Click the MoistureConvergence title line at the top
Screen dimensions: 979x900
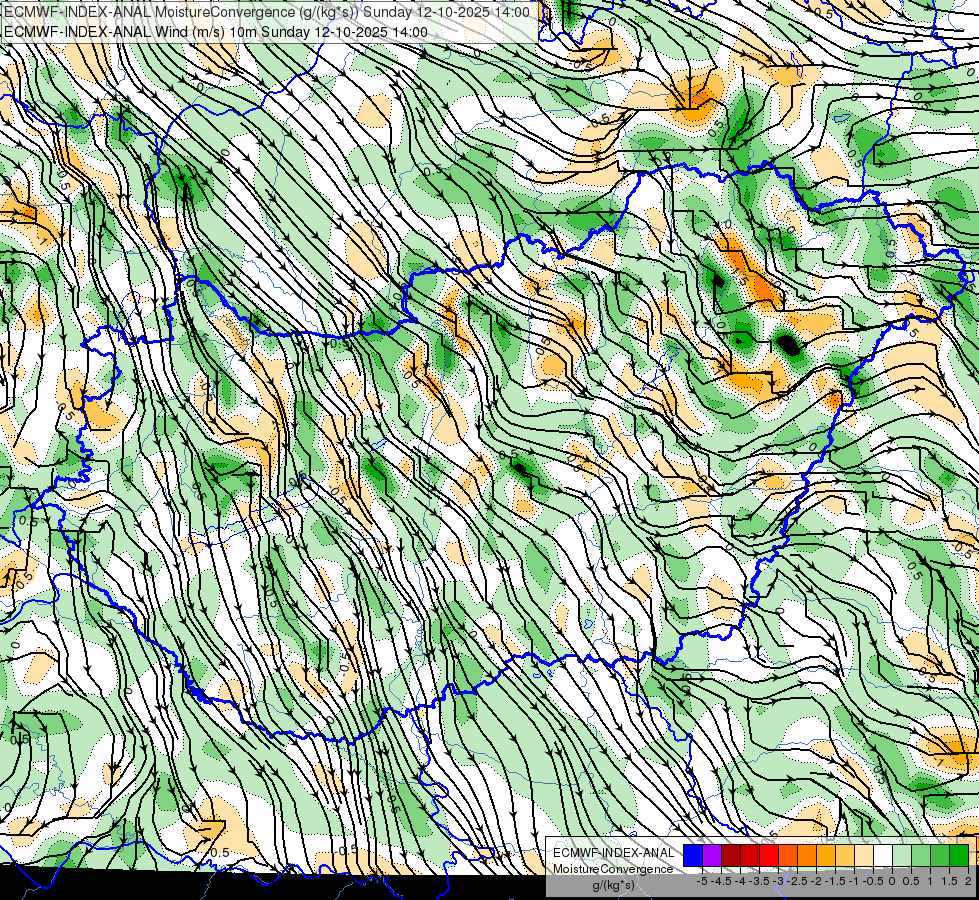(267, 12)
